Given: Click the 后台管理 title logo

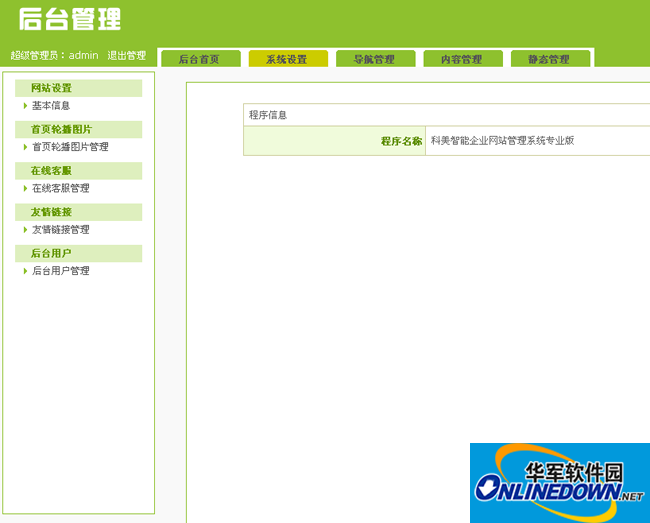Looking at the screenshot, I should [69, 19].
